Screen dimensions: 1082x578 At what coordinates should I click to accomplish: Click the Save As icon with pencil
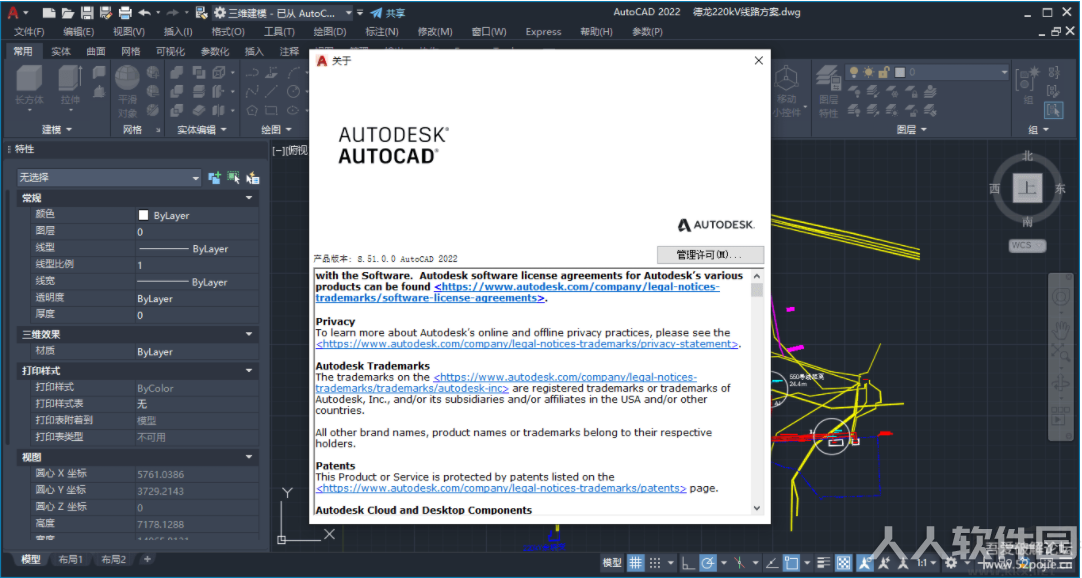(x=106, y=12)
